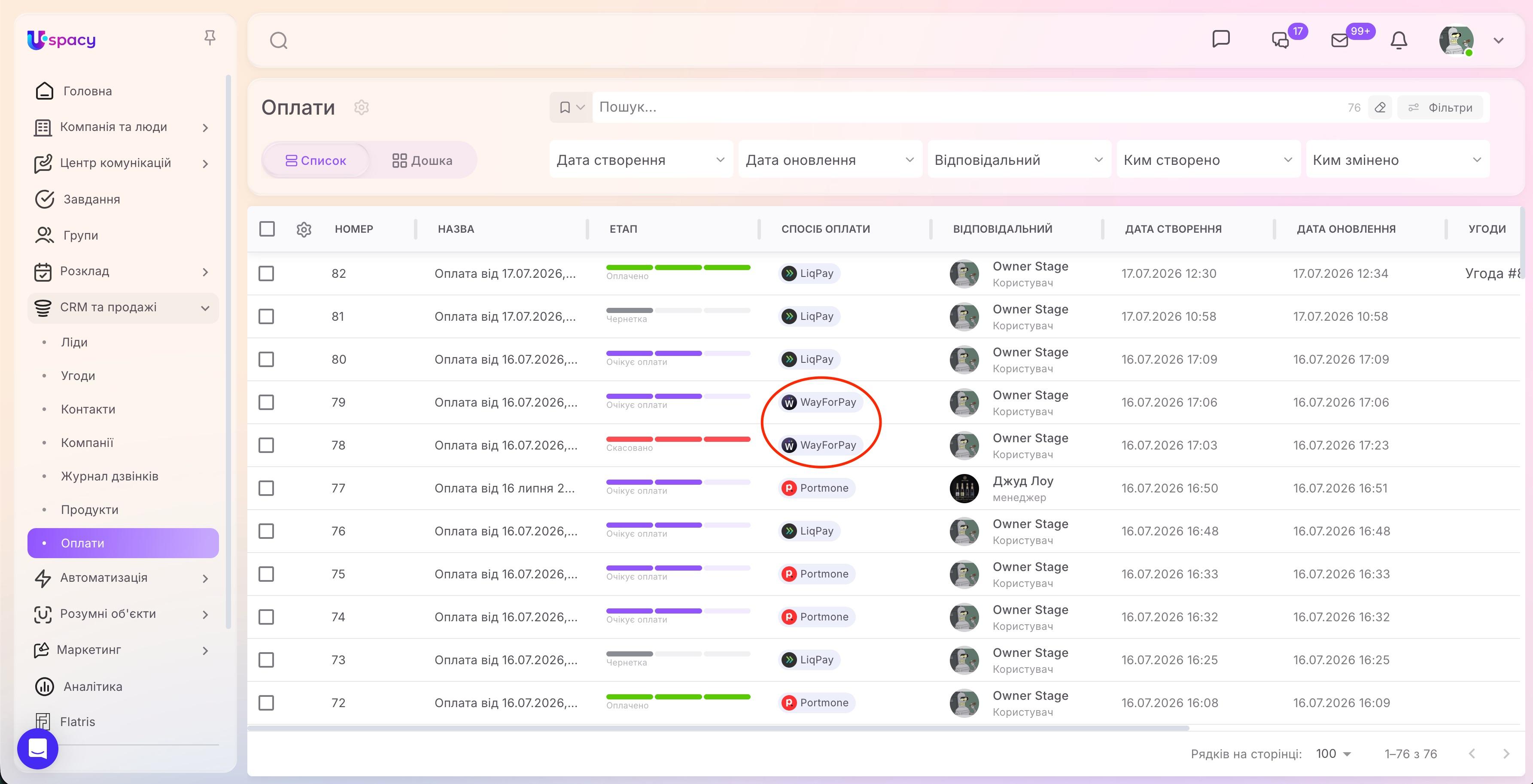Toggle the select-all checkbox in table header

click(267, 229)
